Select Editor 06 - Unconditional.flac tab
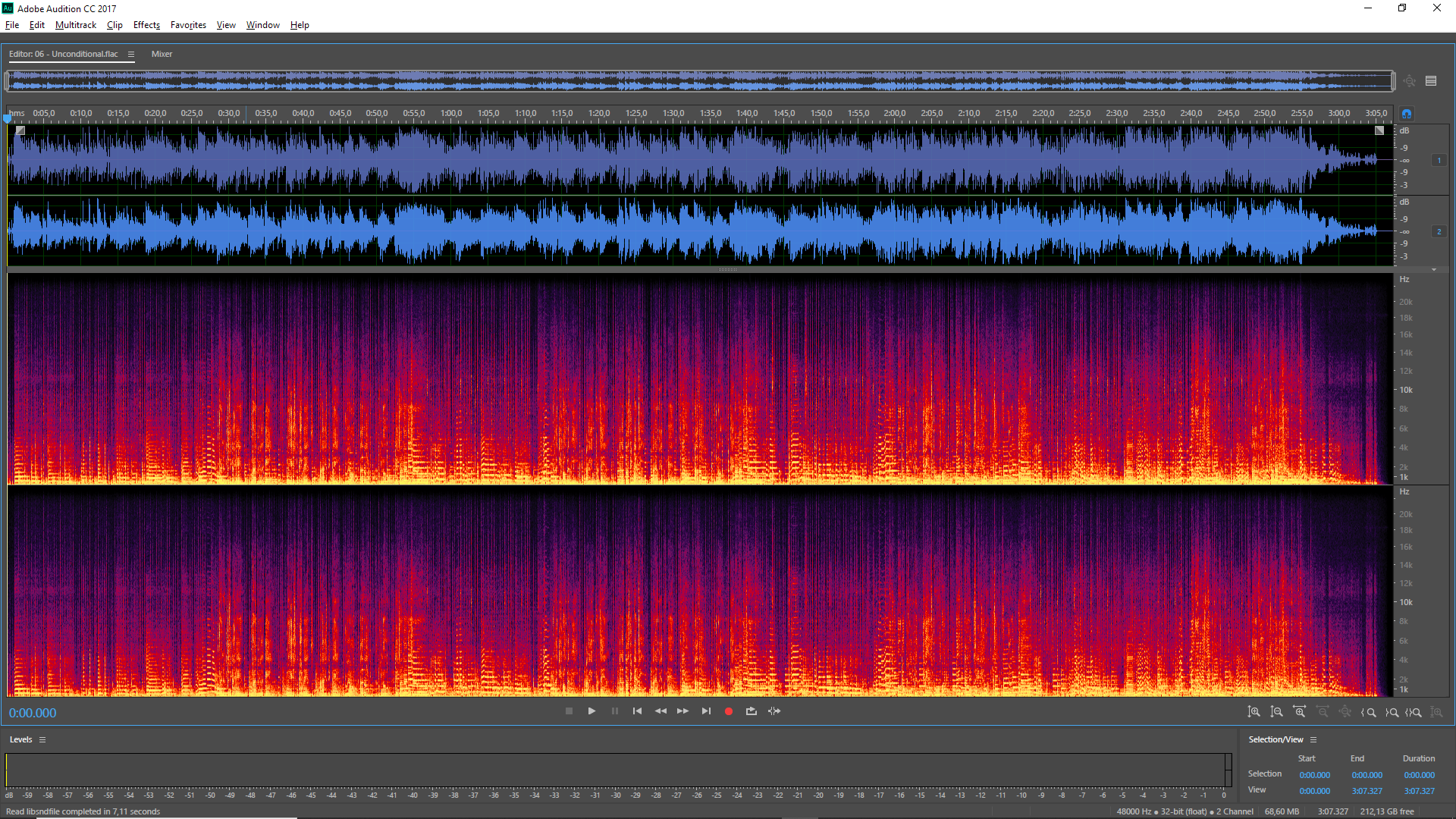This screenshot has width=1456, height=819. click(x=64, y=54)
